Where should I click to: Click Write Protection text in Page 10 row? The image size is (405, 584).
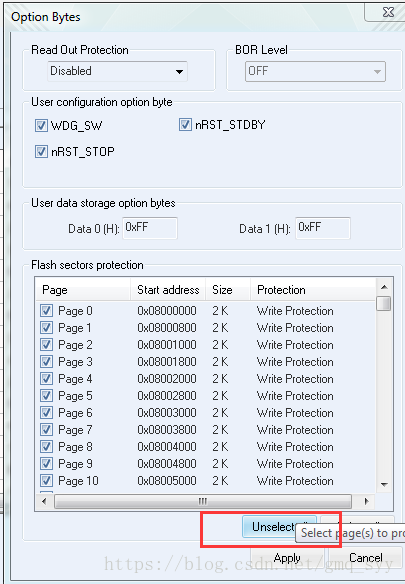pos(295,481)
